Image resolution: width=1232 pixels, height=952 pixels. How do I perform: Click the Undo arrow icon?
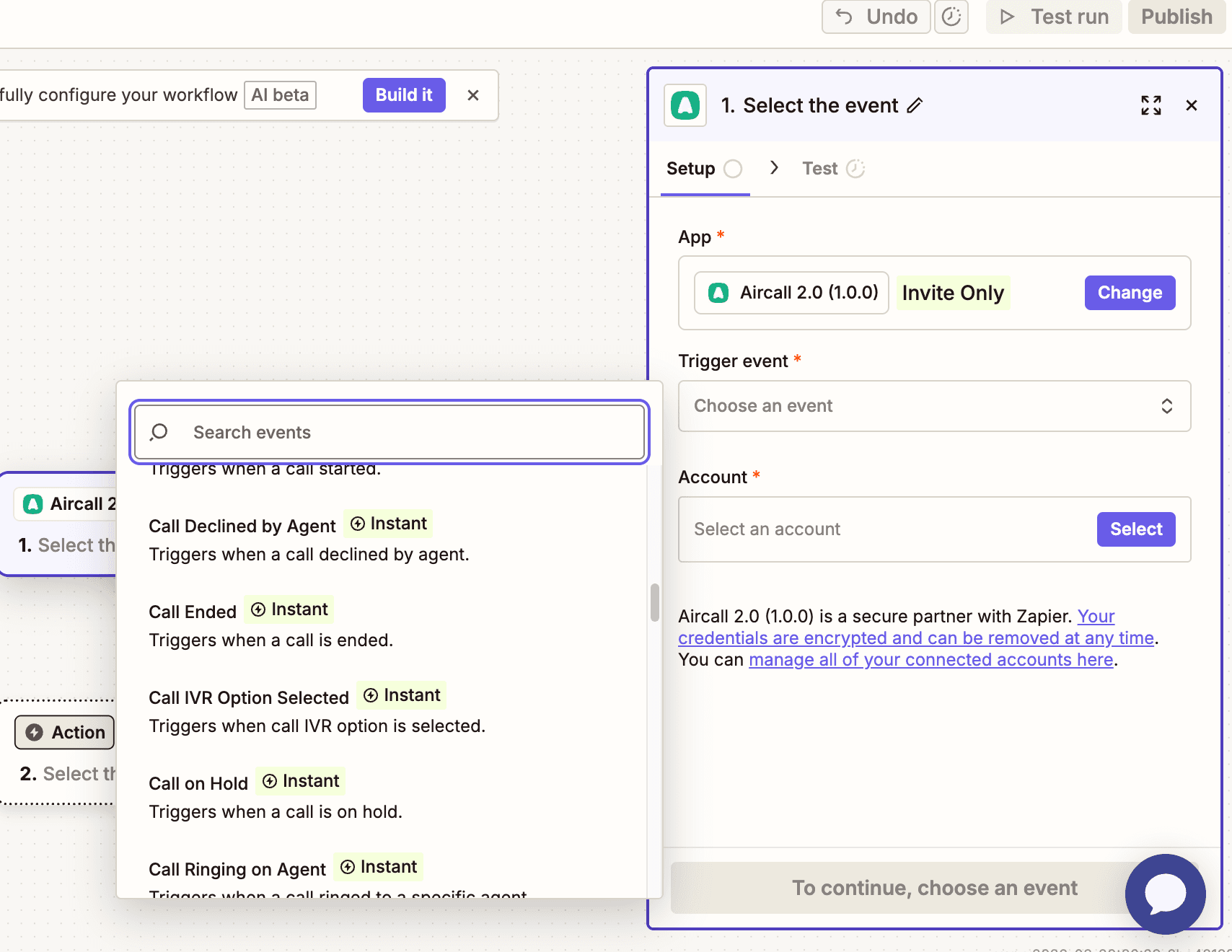[844, 16]
